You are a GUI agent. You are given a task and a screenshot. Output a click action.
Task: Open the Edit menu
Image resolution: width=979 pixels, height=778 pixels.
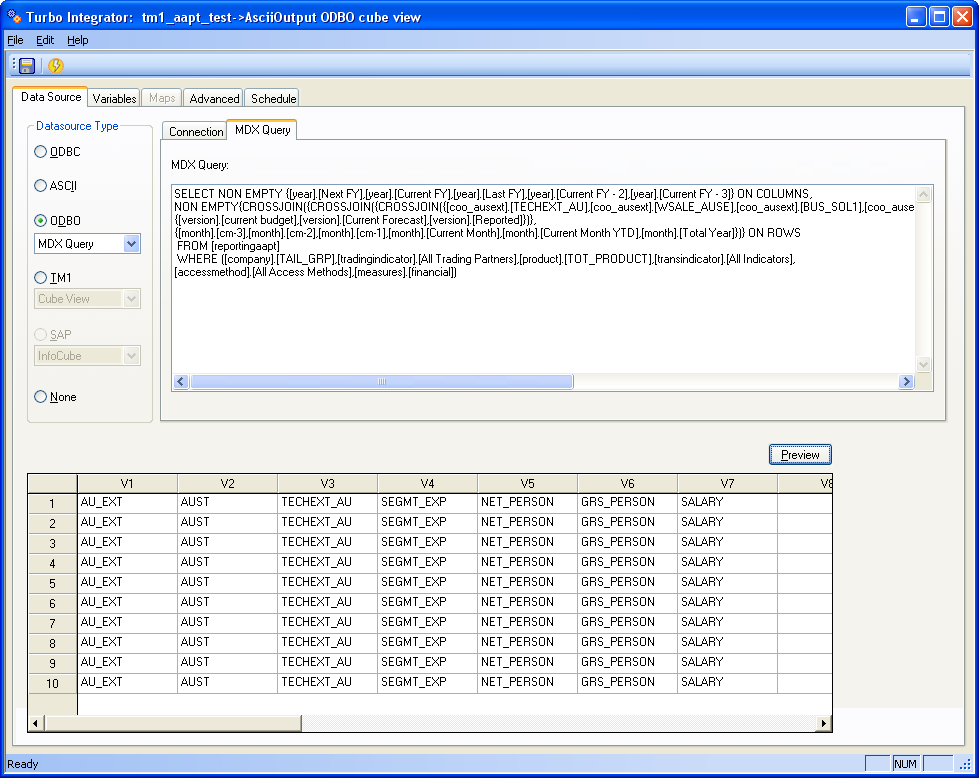coord(45,40)
